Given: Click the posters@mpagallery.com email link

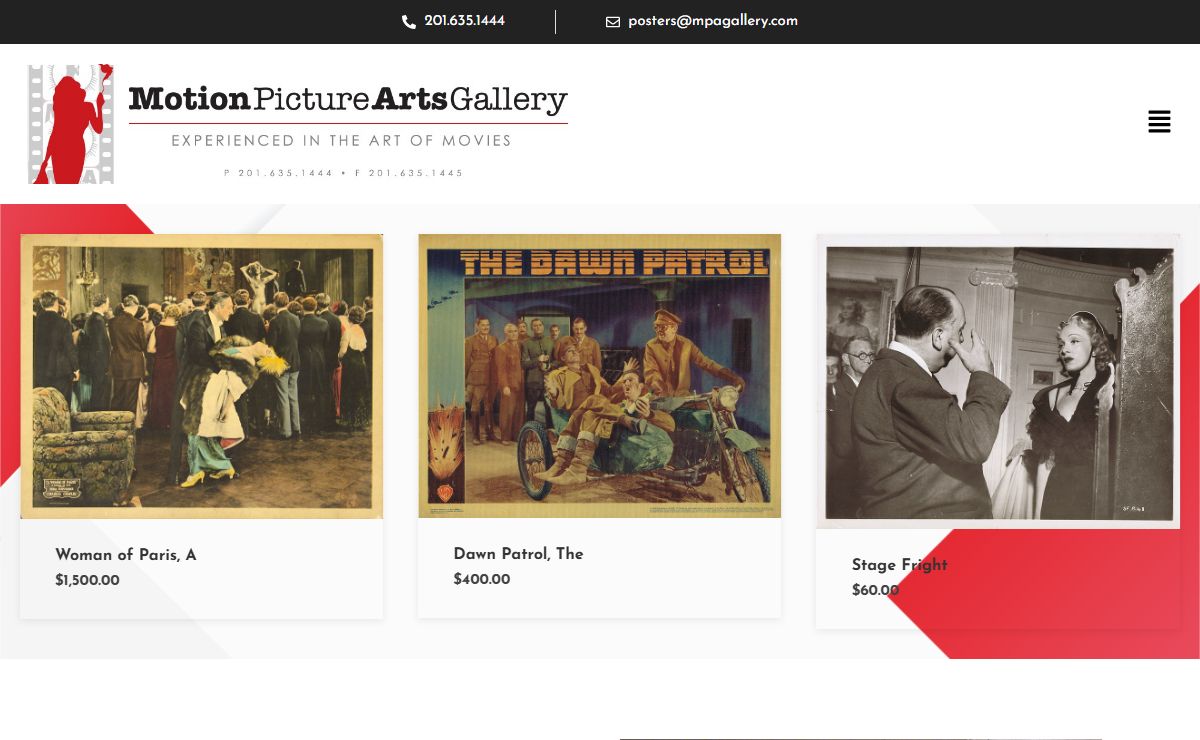Looking at the screenshot, I should [712, 21].
